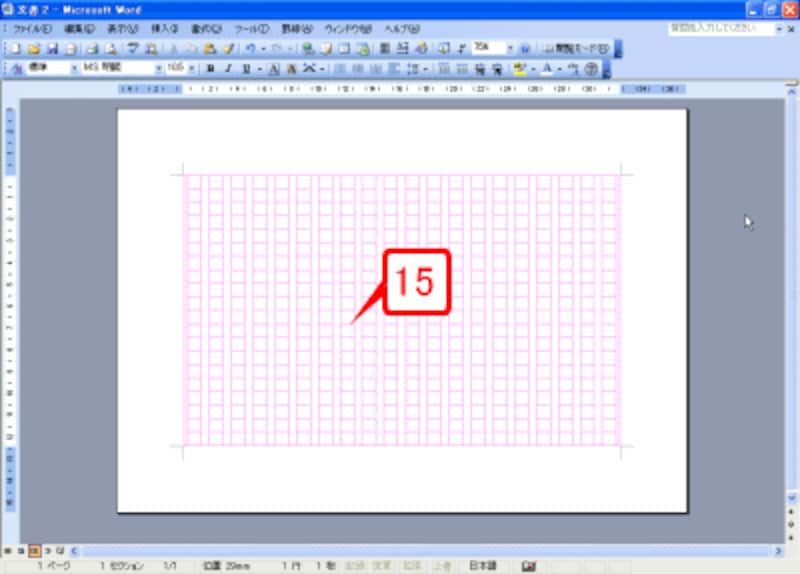Click the Columns layout icon

[385, 49]
